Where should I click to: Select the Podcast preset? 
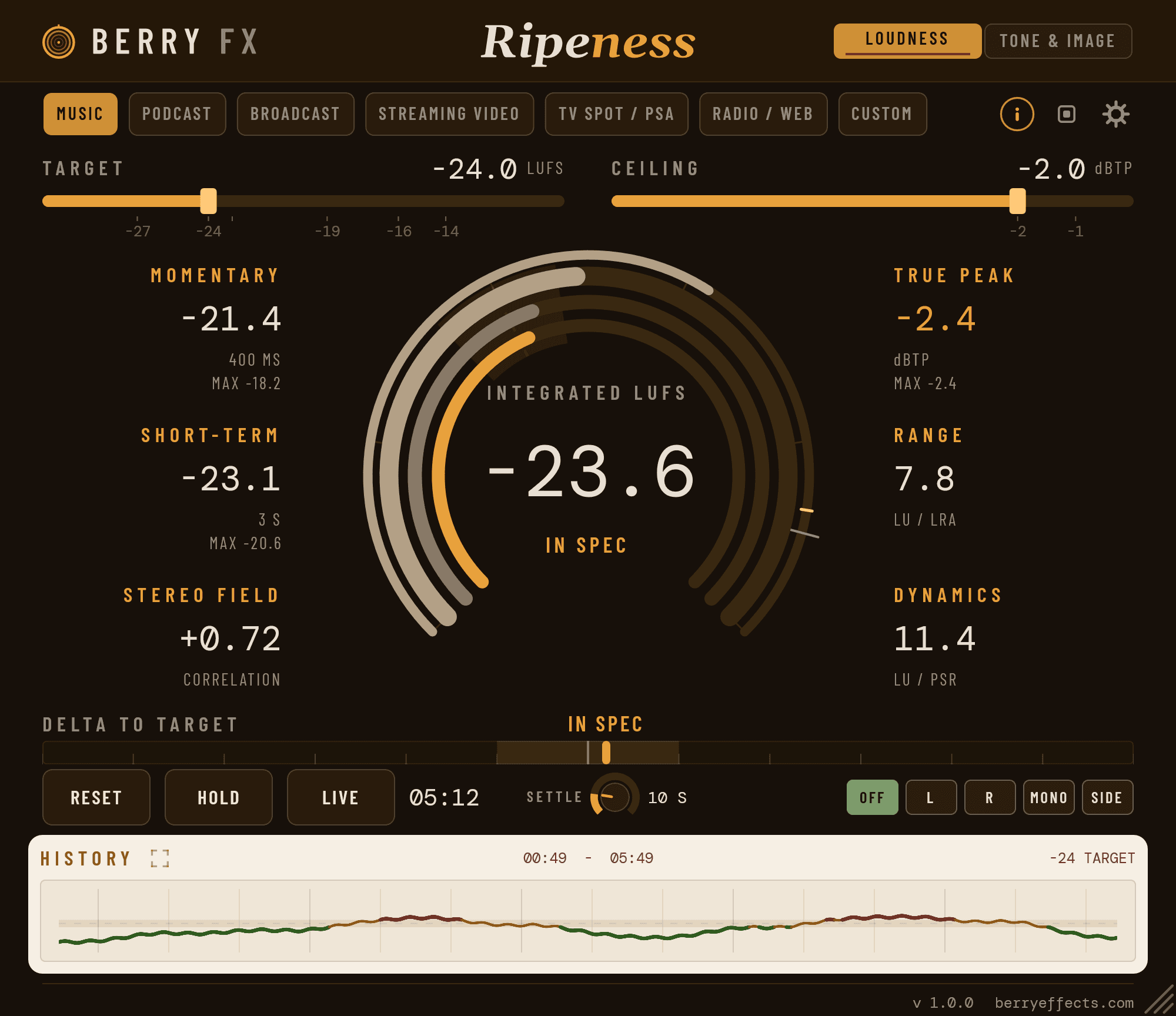tap(177, 114)
